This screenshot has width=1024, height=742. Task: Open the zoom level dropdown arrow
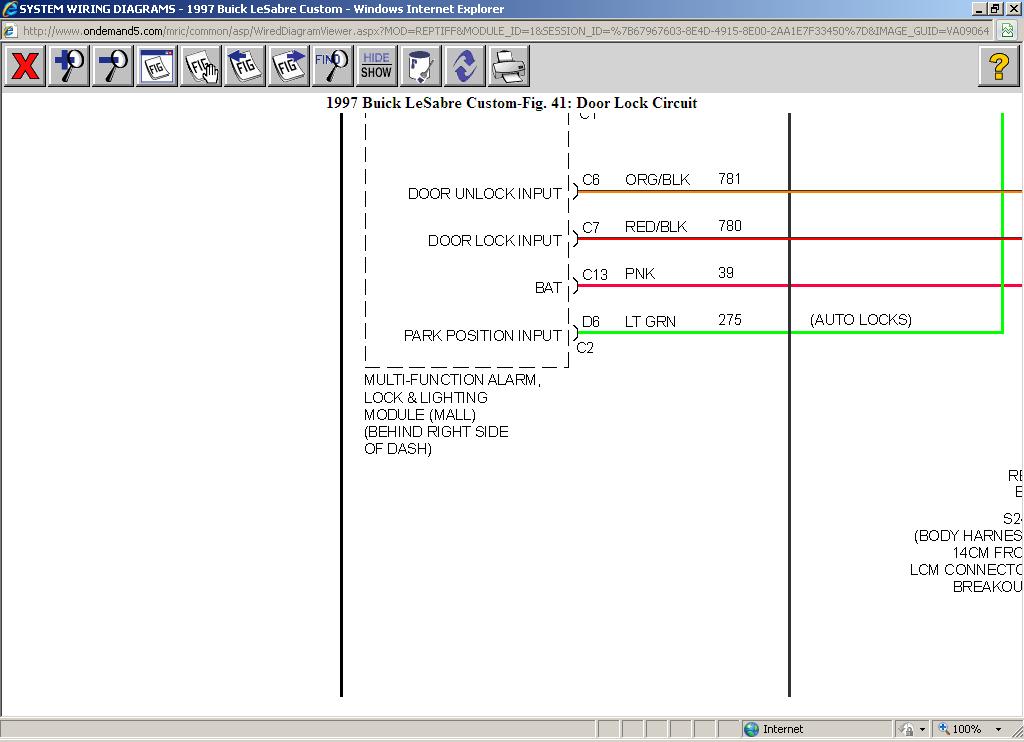click(998, 729)
